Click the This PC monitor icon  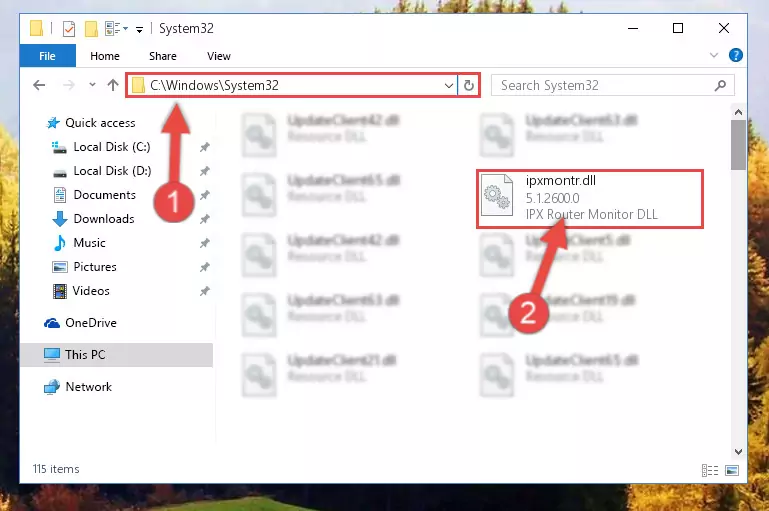[51, 355]
